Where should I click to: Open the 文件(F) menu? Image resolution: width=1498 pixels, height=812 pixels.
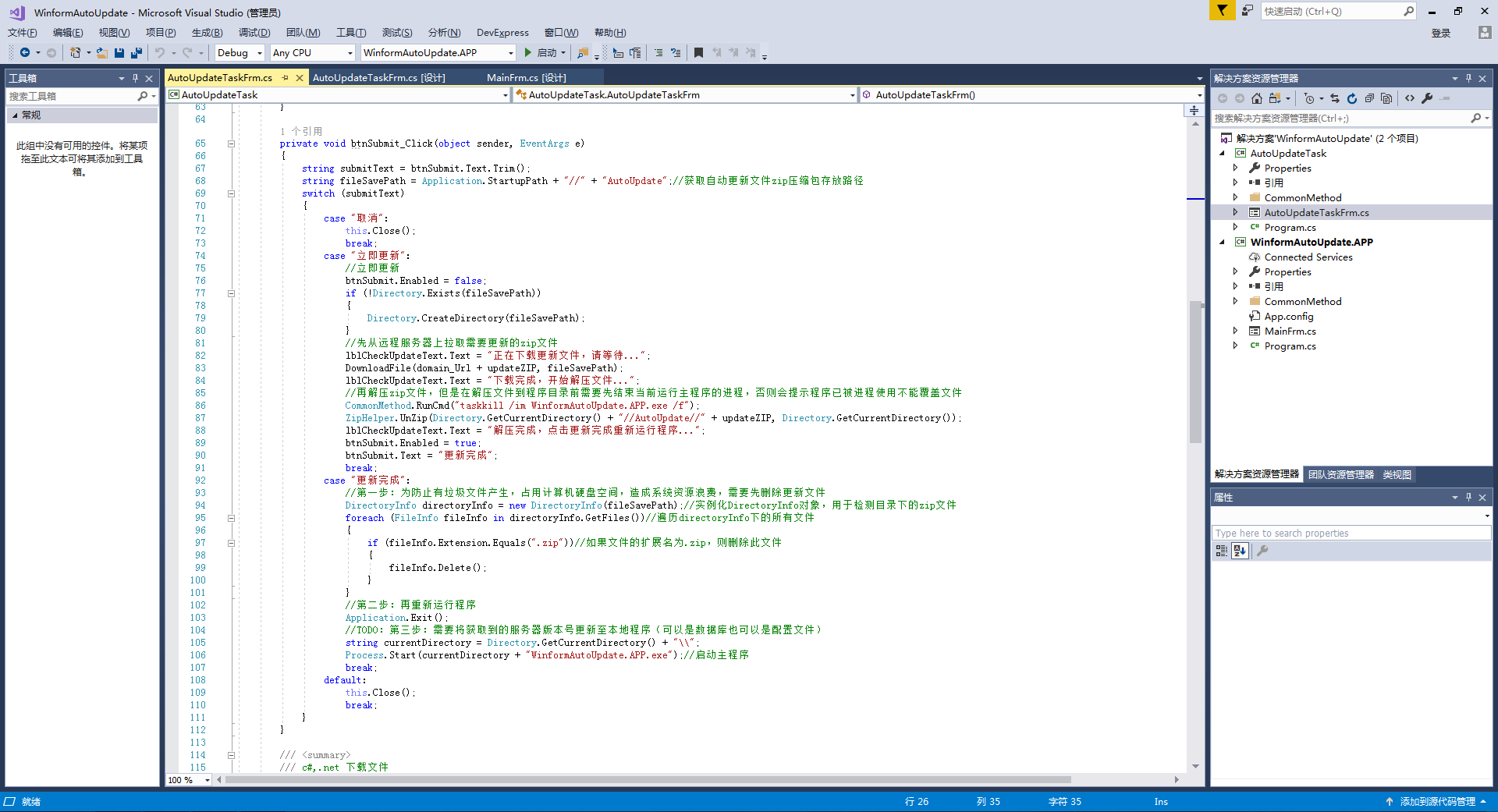pyautogui.click(x=23, y=32)
